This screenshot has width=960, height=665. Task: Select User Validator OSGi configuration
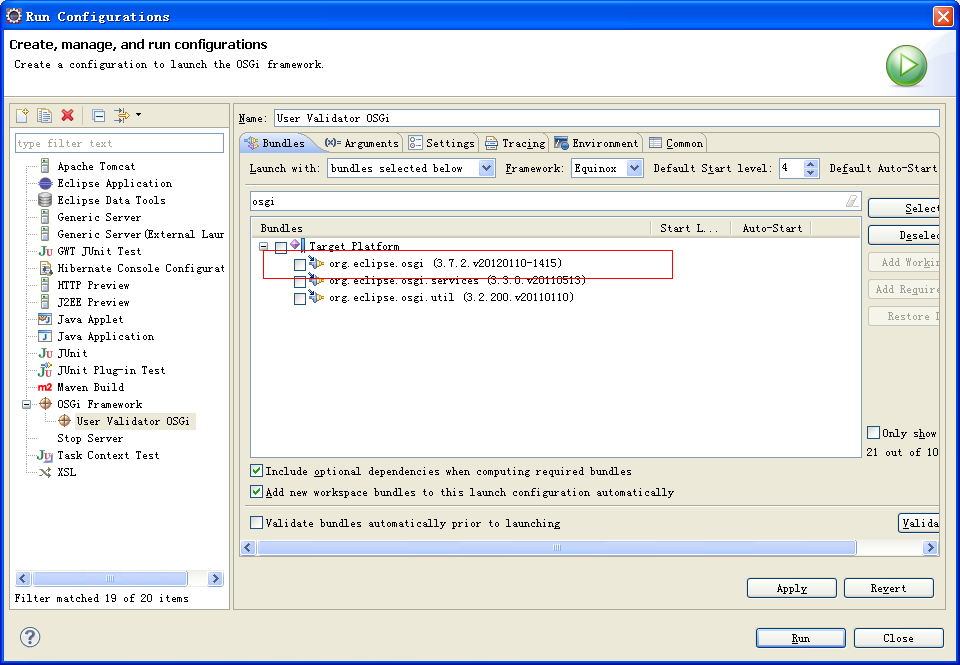click(132, 421)
